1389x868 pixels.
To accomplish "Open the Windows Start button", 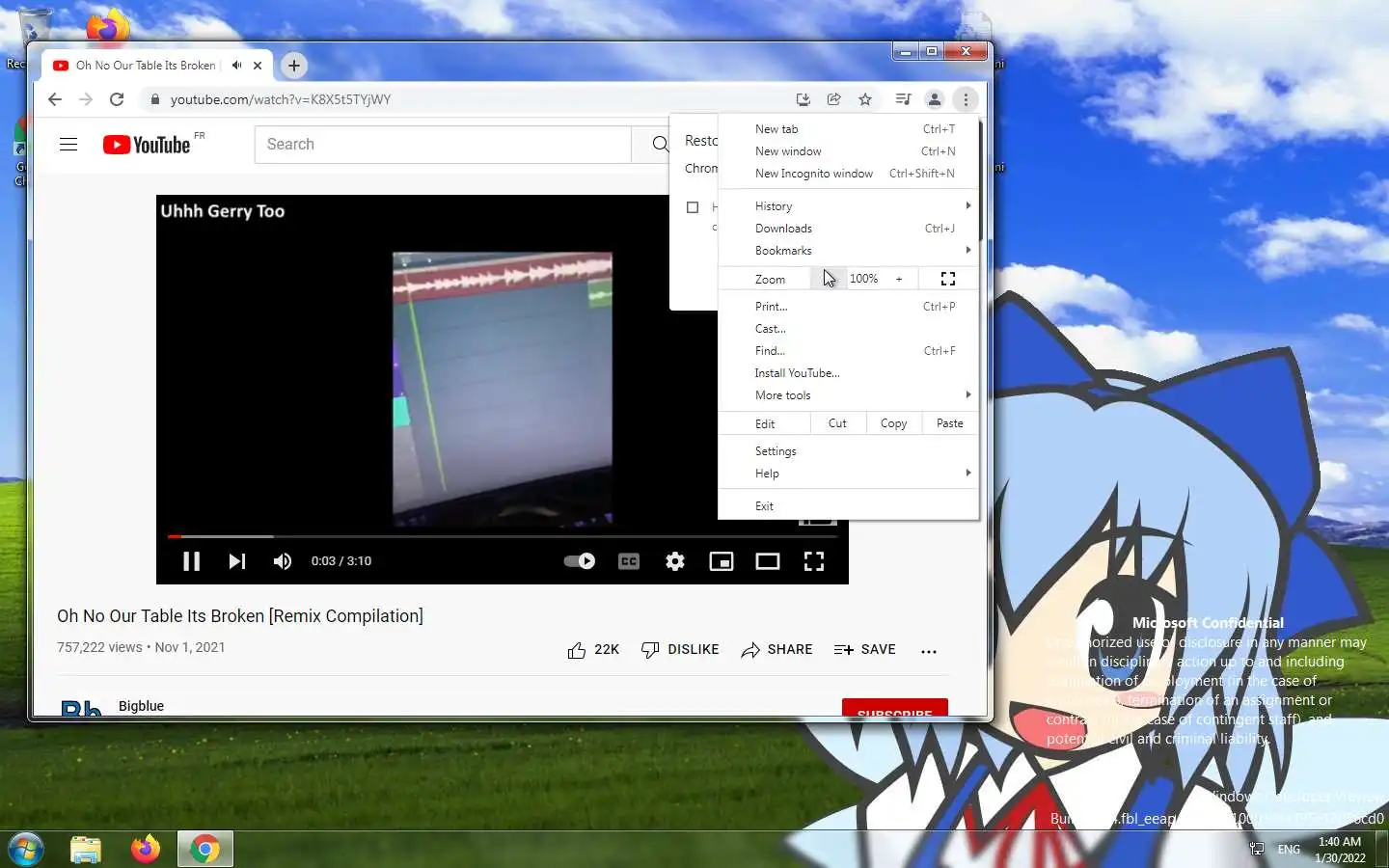I will click(x=26, y=850).
